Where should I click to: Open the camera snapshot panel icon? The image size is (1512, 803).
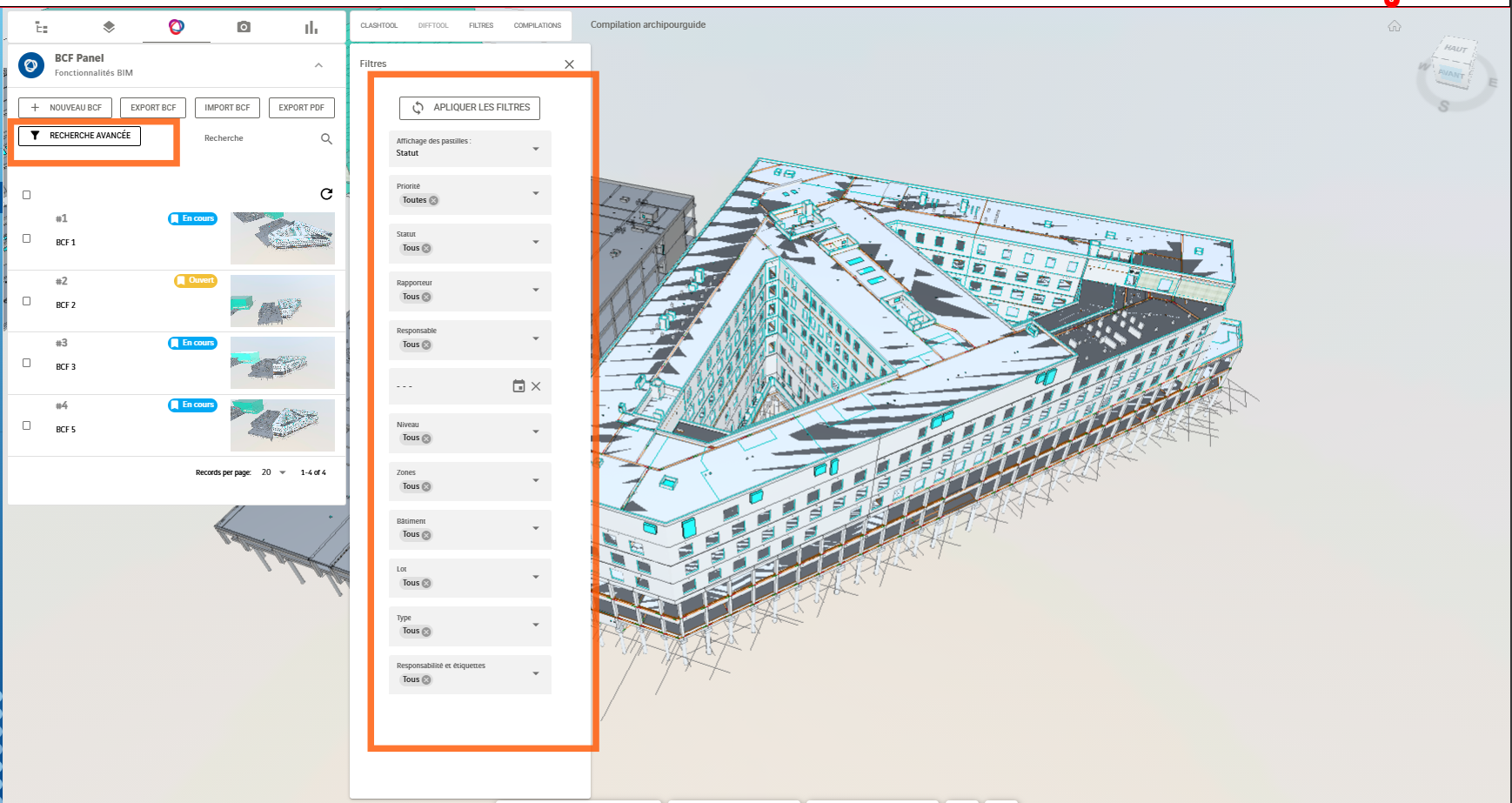pyautogui.click(x=244, y=27)
